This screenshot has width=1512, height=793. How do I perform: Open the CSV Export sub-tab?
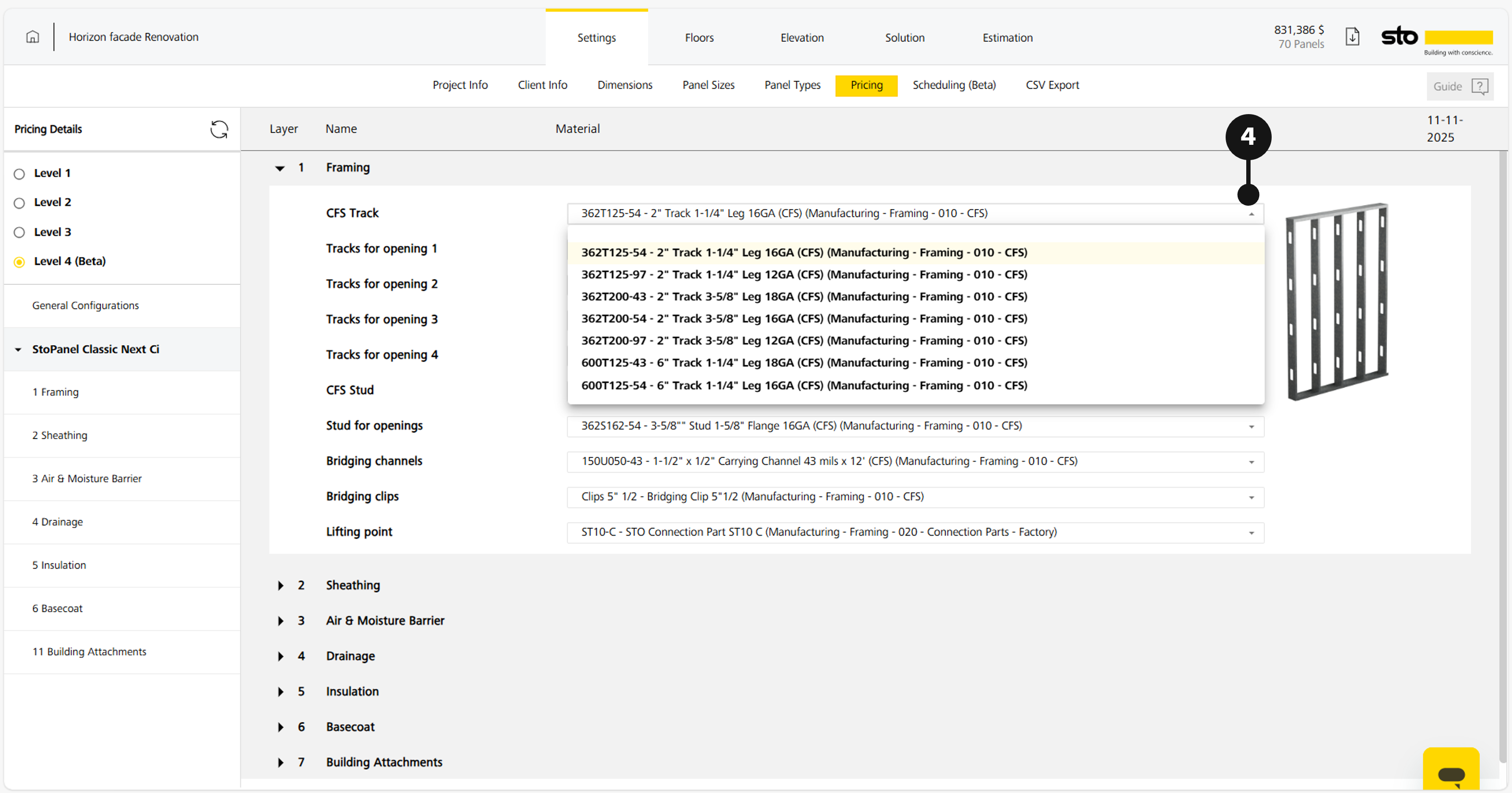point(1052,85)
